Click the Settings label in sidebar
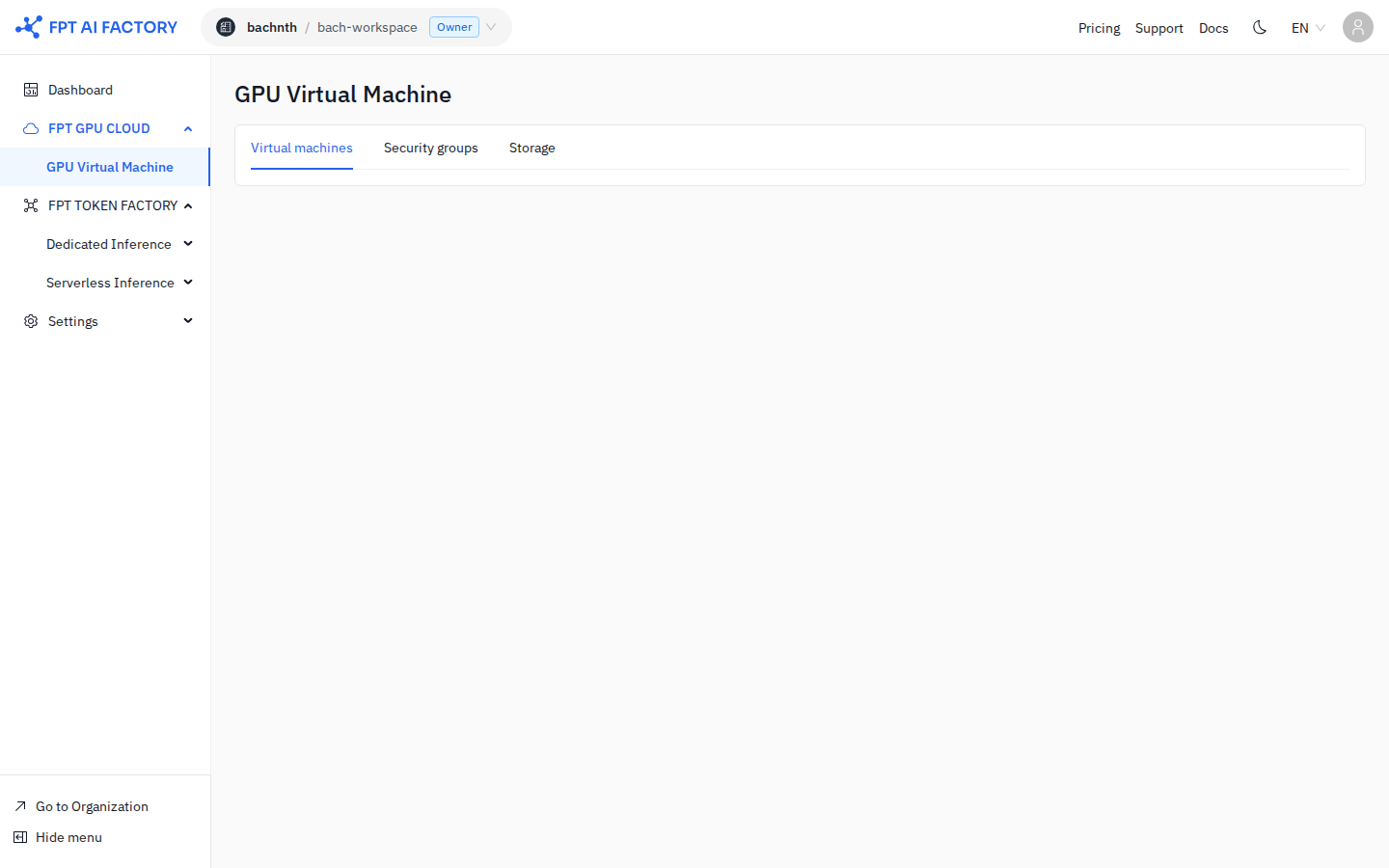 (73, 321)
